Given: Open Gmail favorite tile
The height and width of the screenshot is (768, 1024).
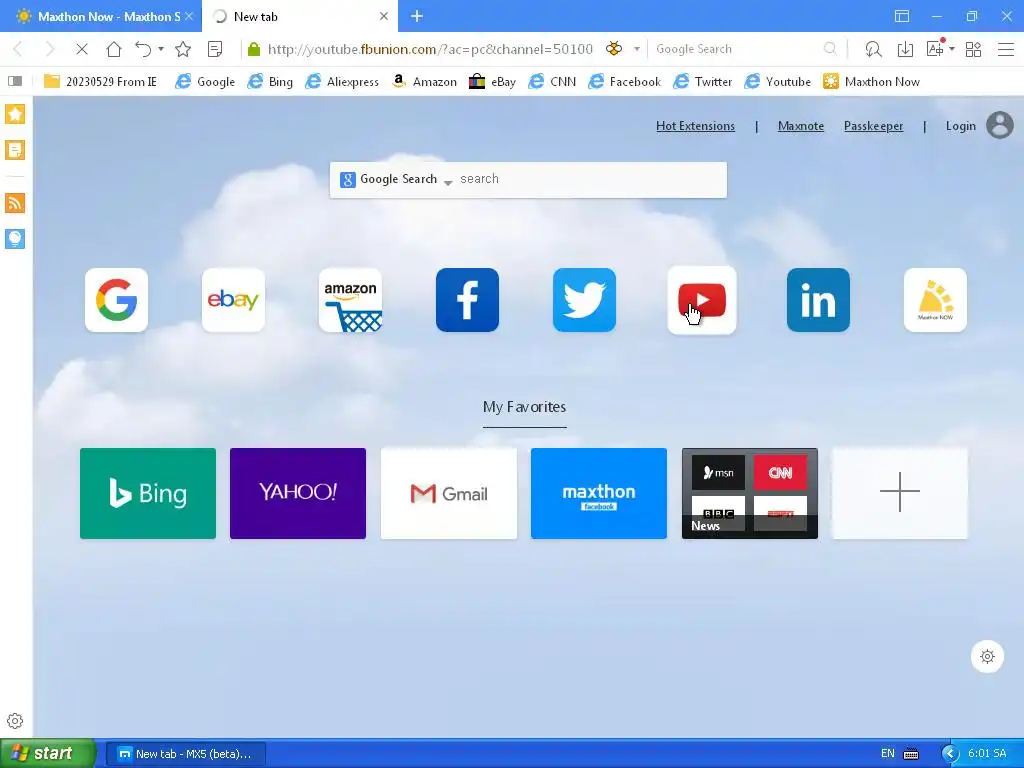Looking at the screenshot, I should [449, 493].
